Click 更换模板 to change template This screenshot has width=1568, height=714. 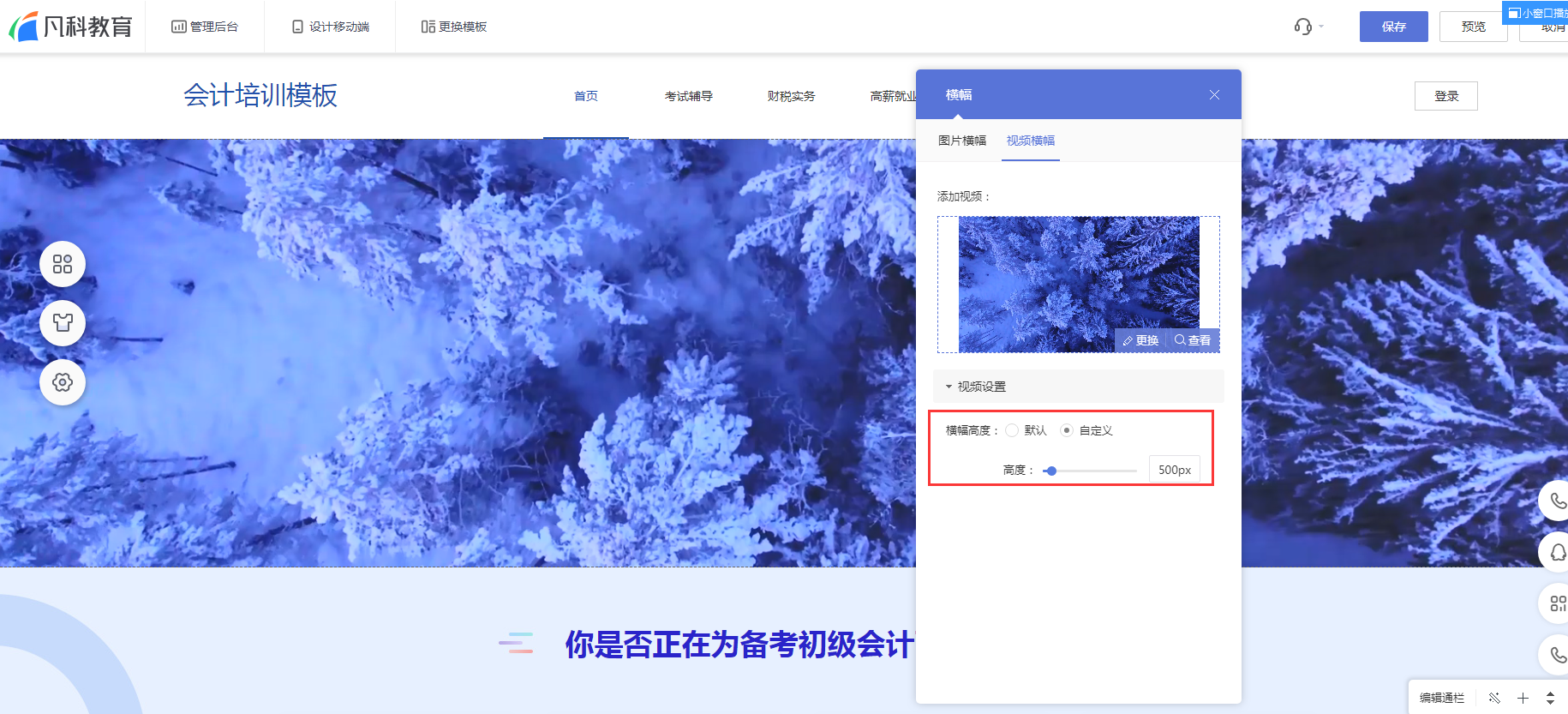pyautogui.click(x=454, y=27)
